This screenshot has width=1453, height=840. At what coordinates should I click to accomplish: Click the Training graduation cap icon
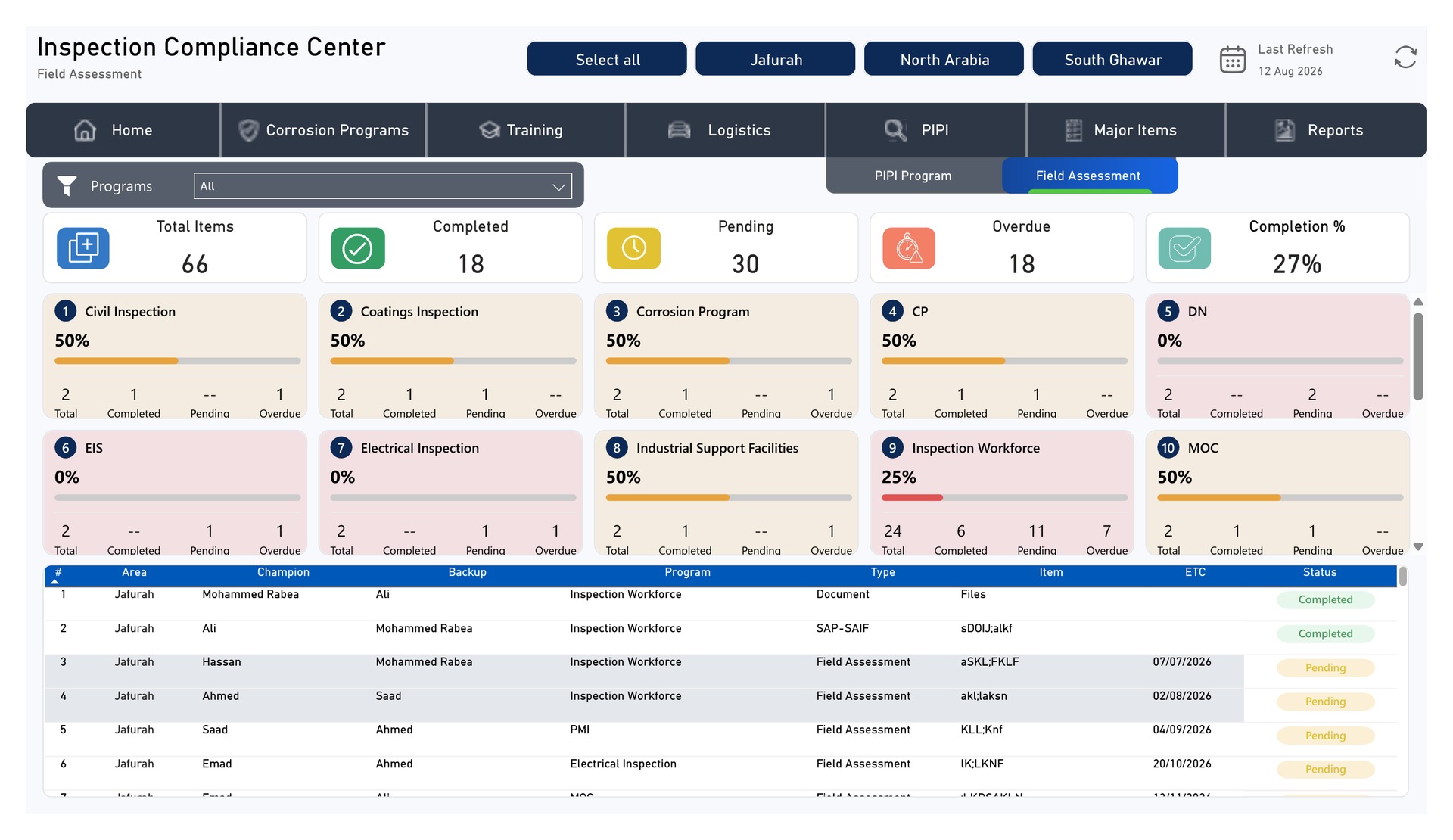tap(490, 130)
